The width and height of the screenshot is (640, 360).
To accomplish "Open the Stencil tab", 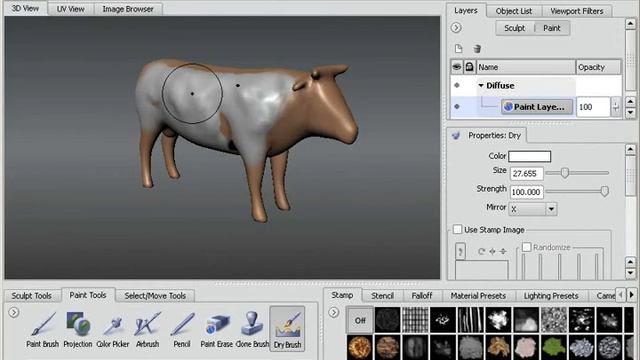I will [382, 296].
